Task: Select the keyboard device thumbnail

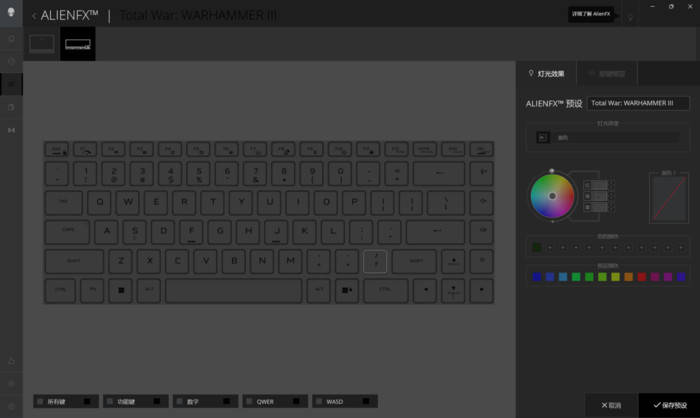Action: coord(77,43)
